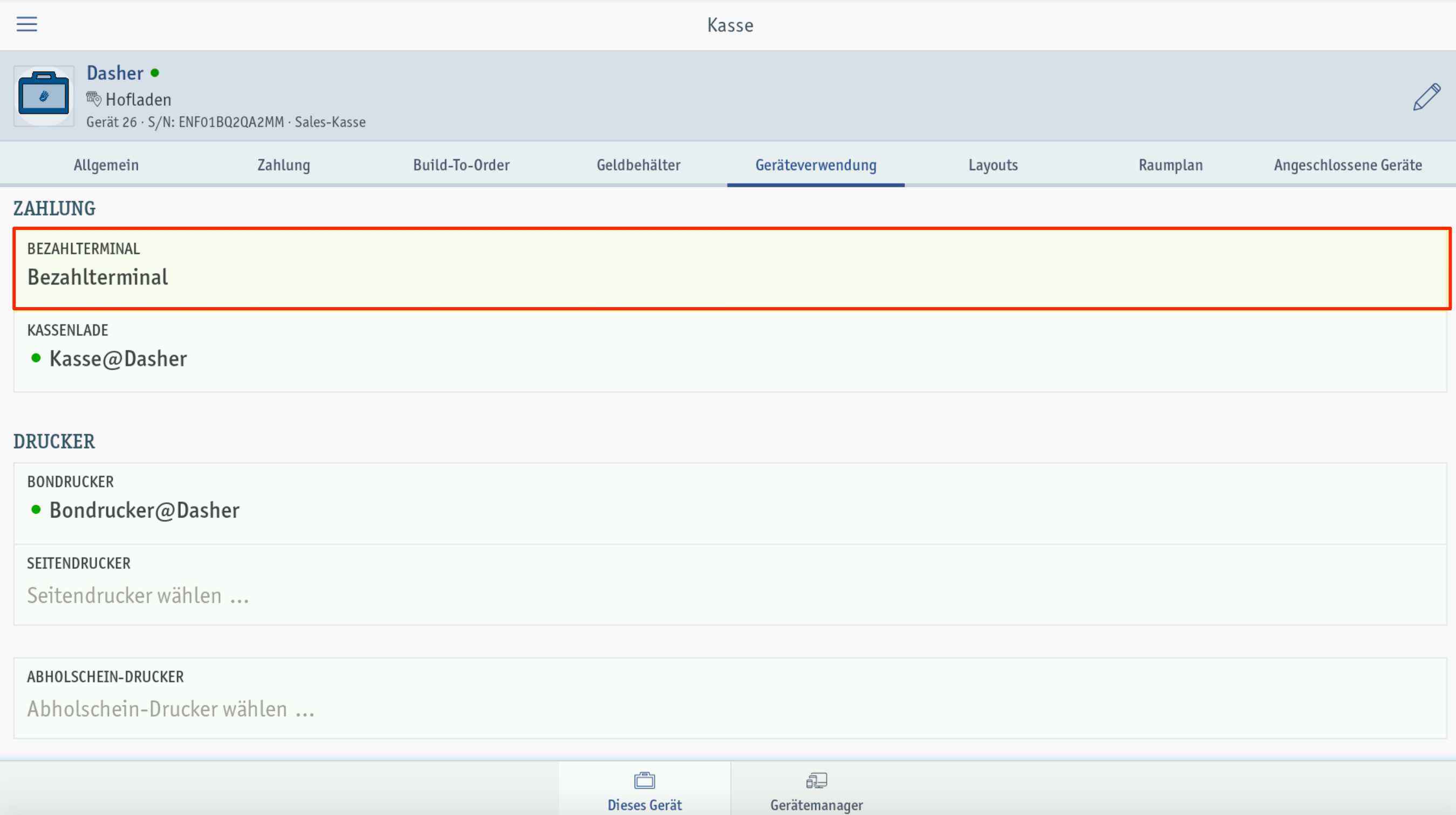Click the green status dot beside Dasher
The width and height of the screenshot is (1456, 815).
pos(155,73)
